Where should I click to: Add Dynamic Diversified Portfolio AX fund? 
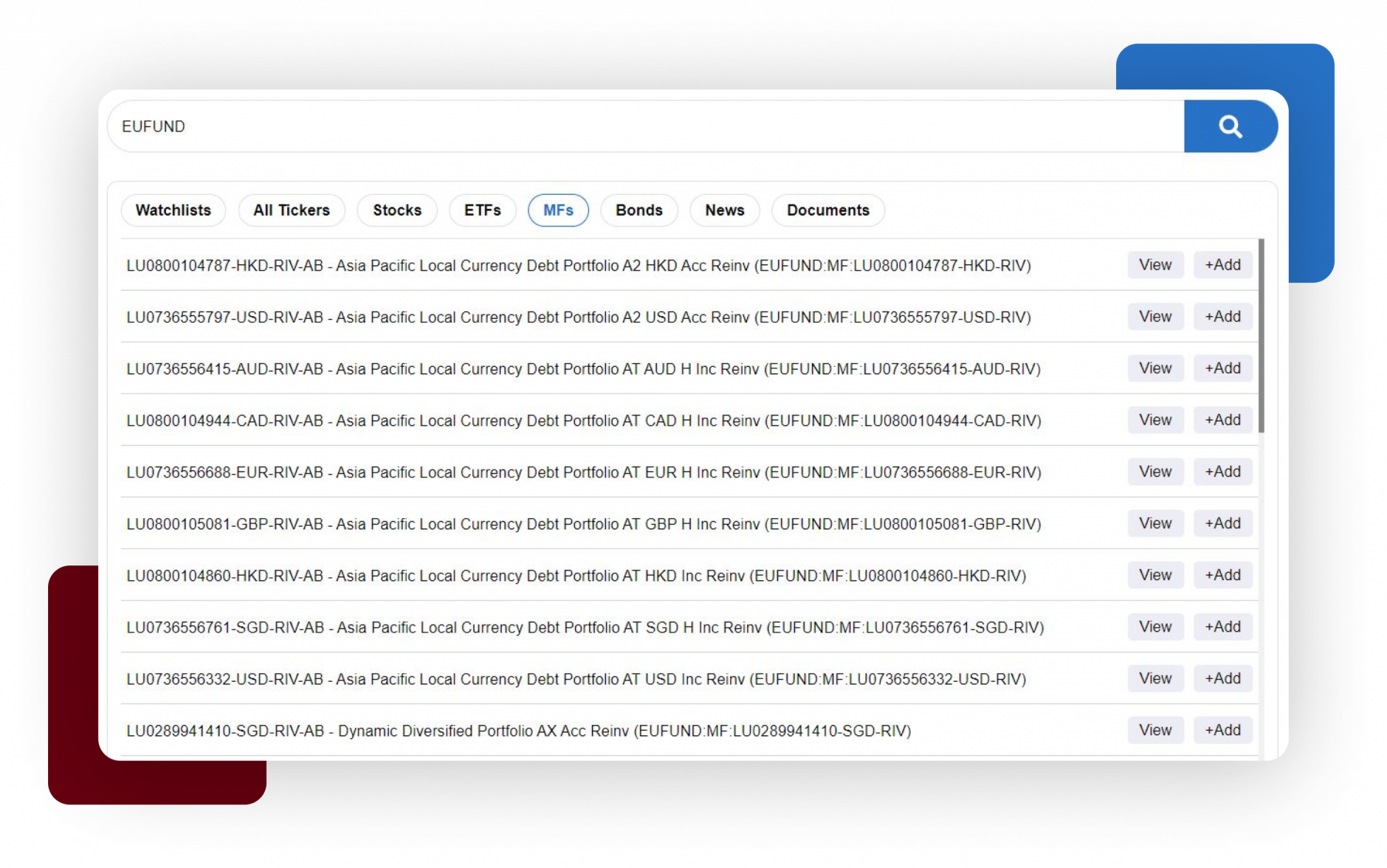(1222, 730)
